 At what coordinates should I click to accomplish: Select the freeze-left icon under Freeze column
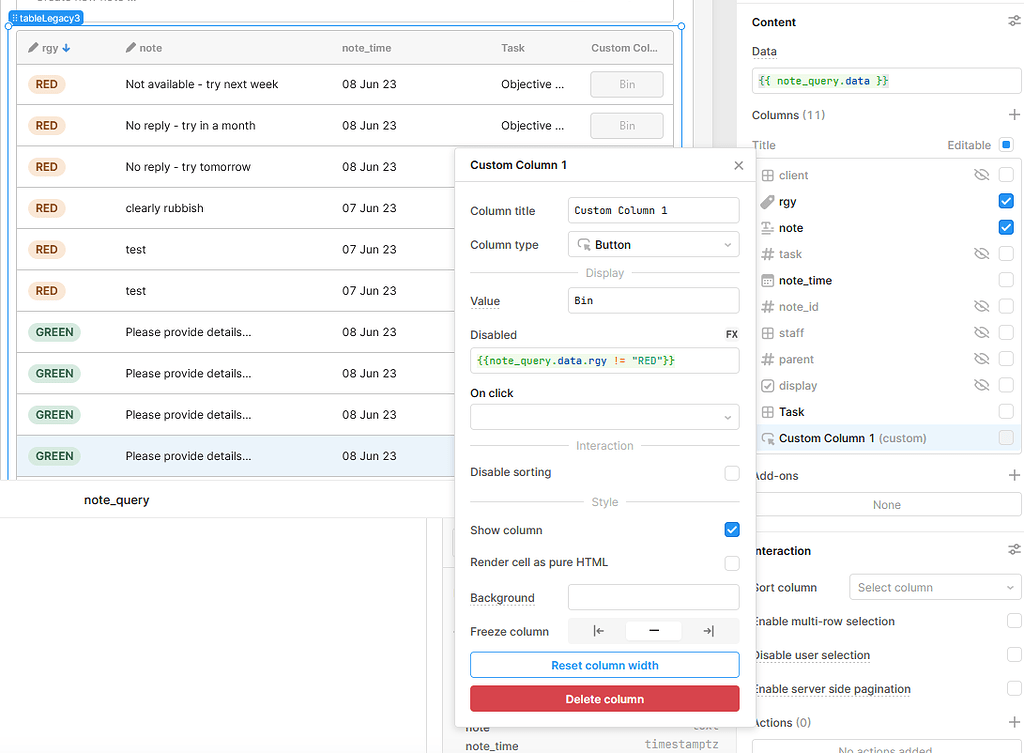click(x=598, y=631)
